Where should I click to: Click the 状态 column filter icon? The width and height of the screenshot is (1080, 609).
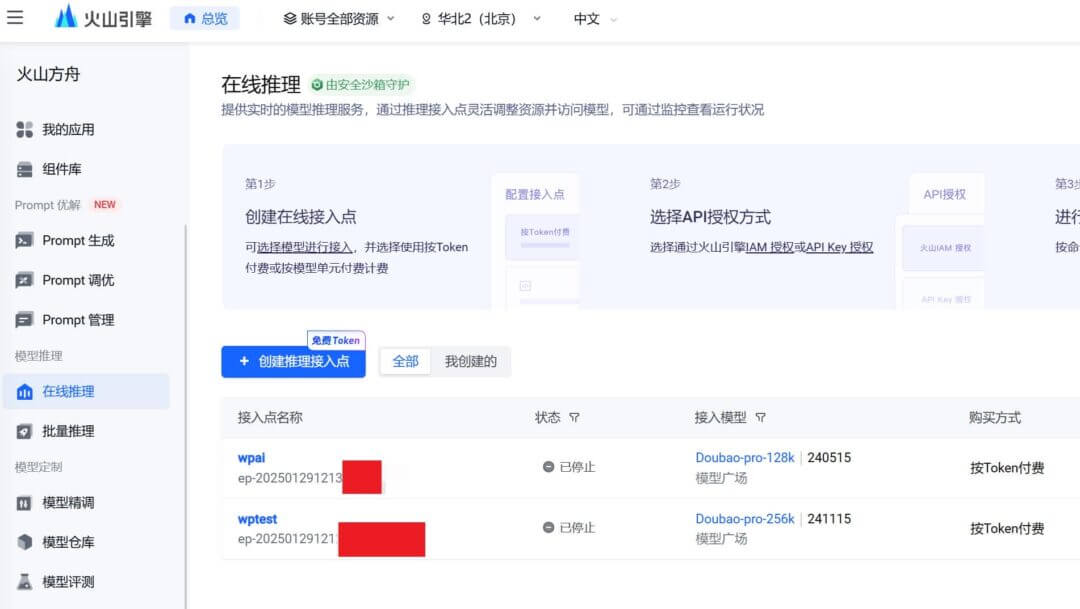point(574,418)
